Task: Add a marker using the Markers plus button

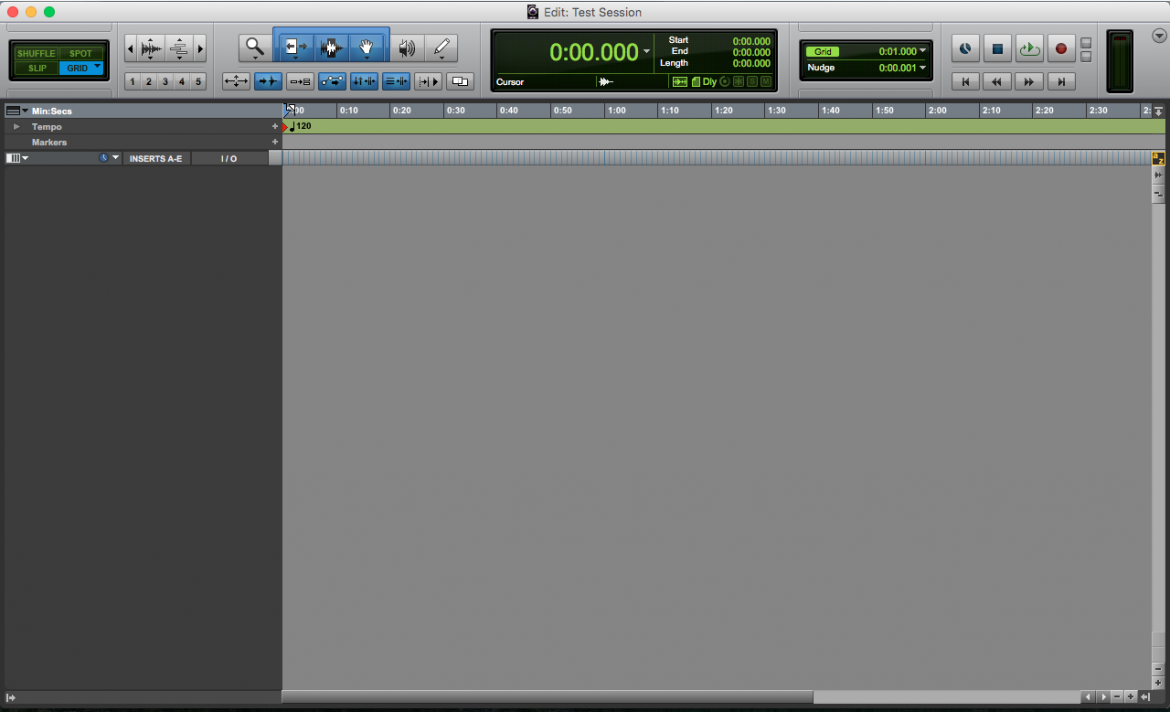Action: click(x=275, y=142)
